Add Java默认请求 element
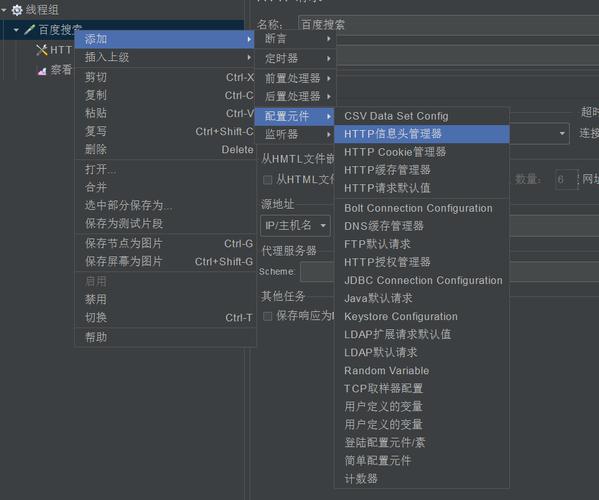 click(422, 298)
